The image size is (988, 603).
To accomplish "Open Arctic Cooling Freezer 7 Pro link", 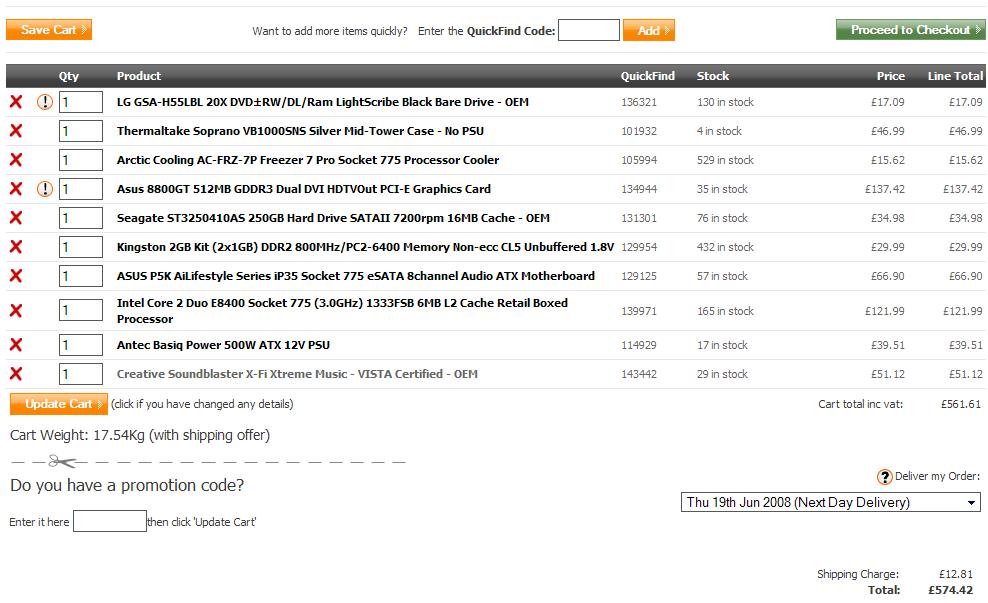I will tap(307, 160).
